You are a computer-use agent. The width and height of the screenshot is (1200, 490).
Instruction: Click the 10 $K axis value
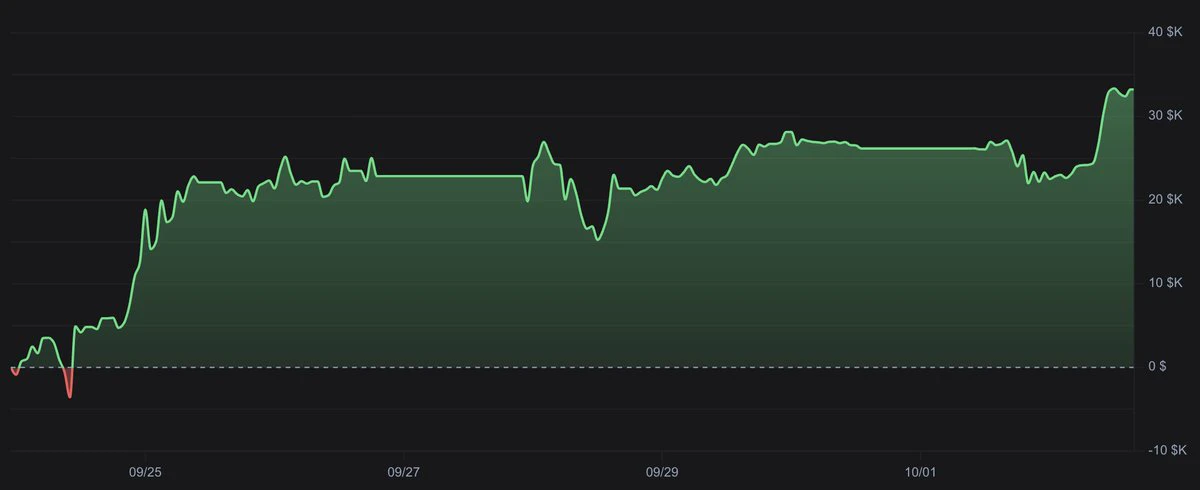[1163, 283]
